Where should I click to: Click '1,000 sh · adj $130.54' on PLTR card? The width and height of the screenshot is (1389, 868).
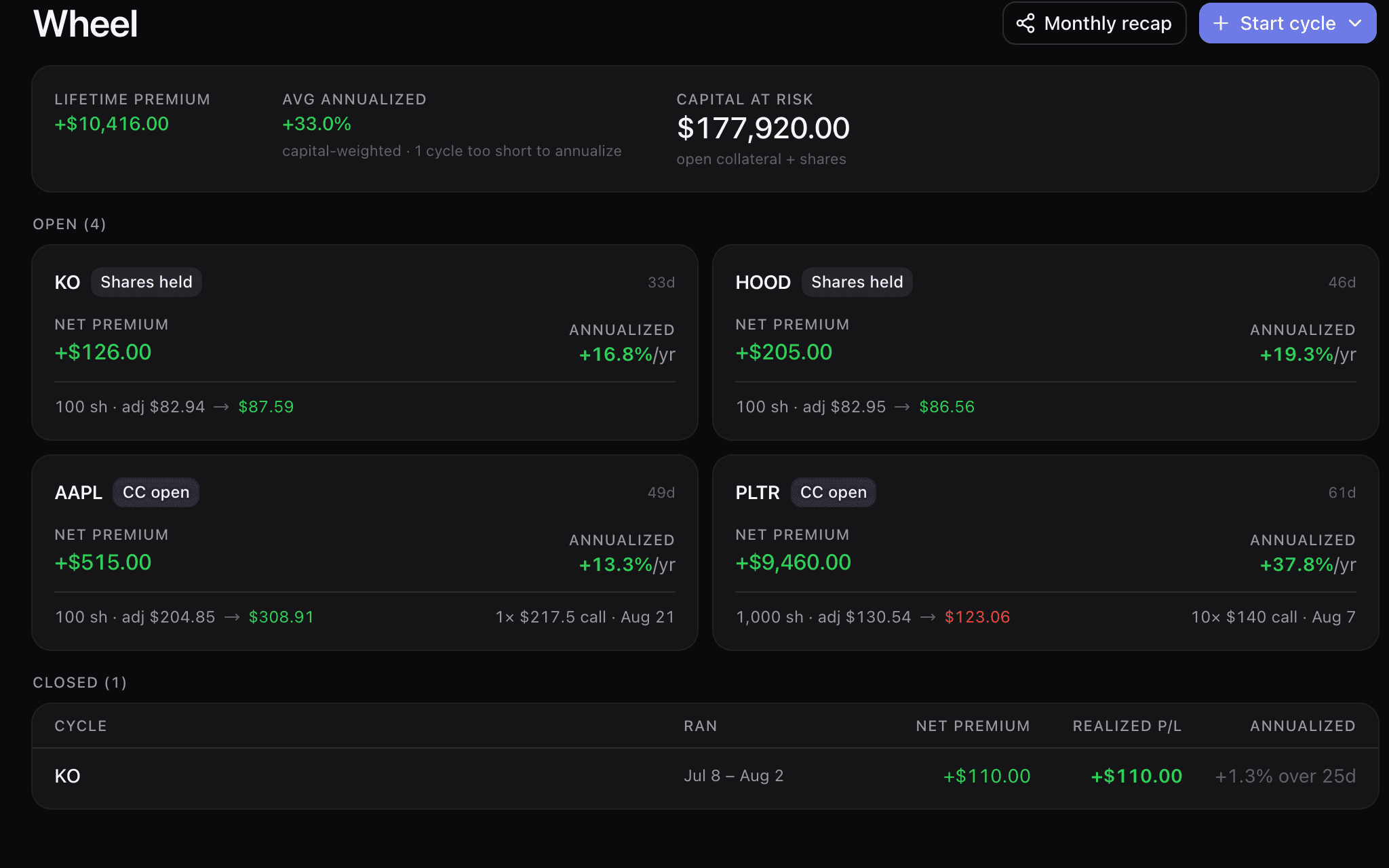click(823, 617)
